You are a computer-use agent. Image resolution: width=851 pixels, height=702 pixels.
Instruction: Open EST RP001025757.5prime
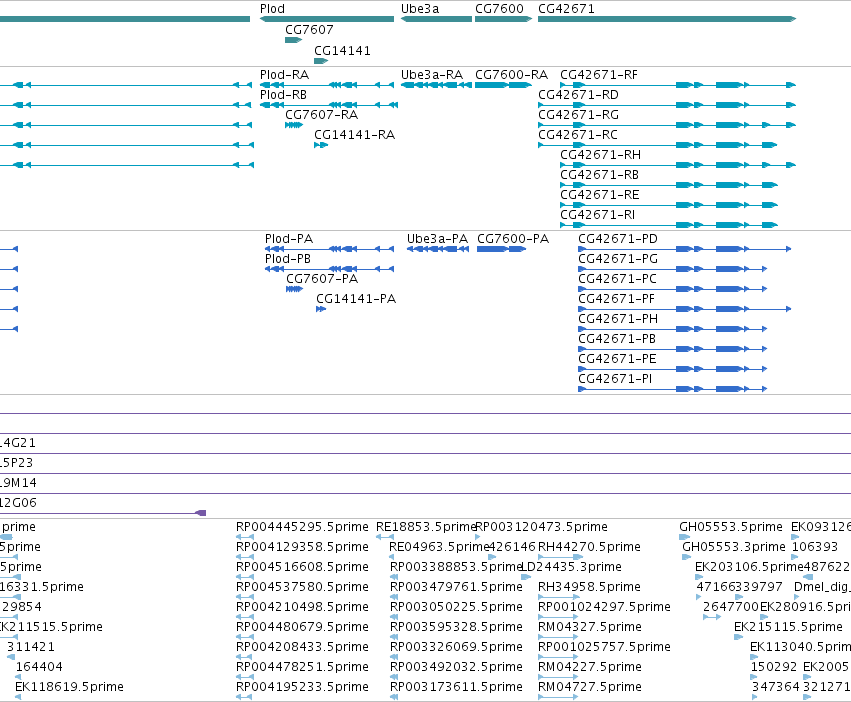[x=604, y=647]
